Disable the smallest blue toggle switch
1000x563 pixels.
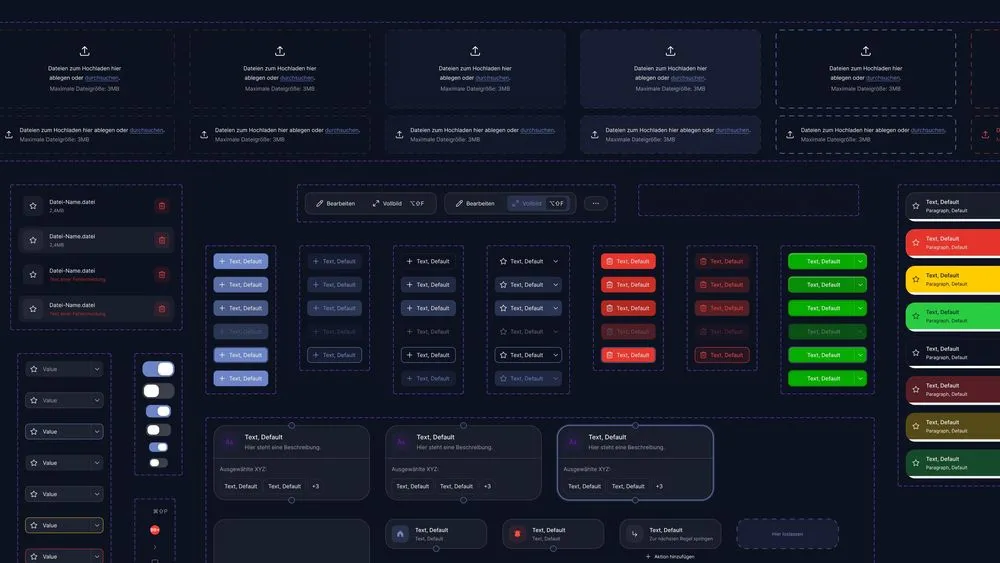pyautogui.click(x=158, y=447)
